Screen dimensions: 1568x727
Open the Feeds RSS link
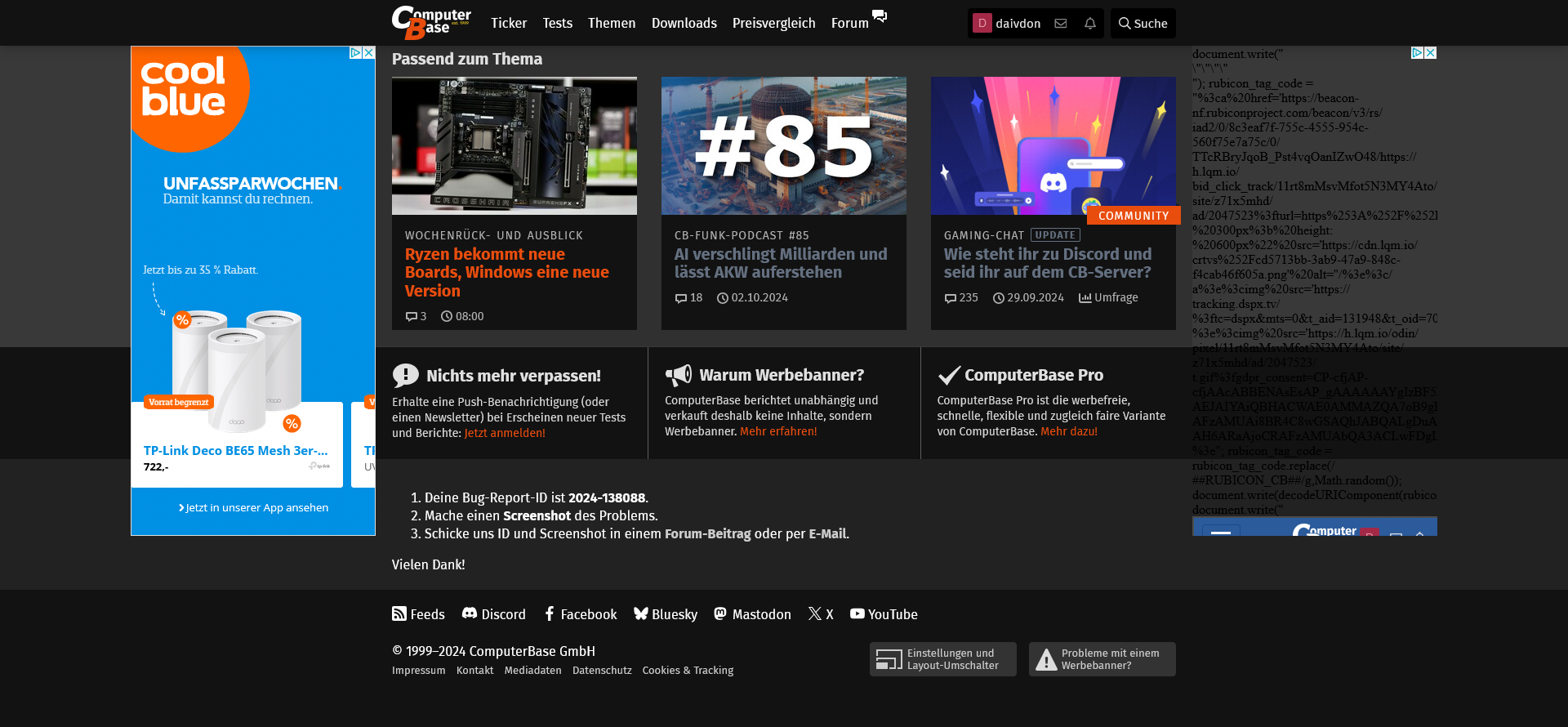[418, 614]
